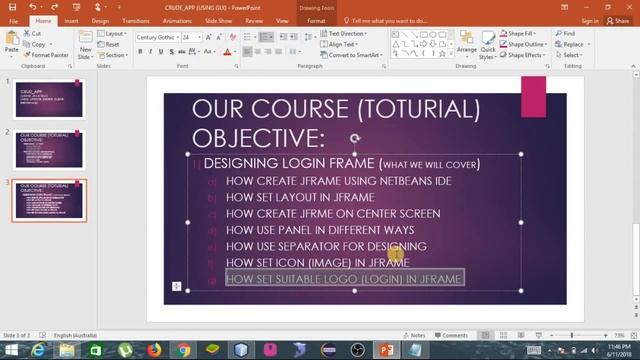
Task: Open the File tab
Action: click(13, 21)
